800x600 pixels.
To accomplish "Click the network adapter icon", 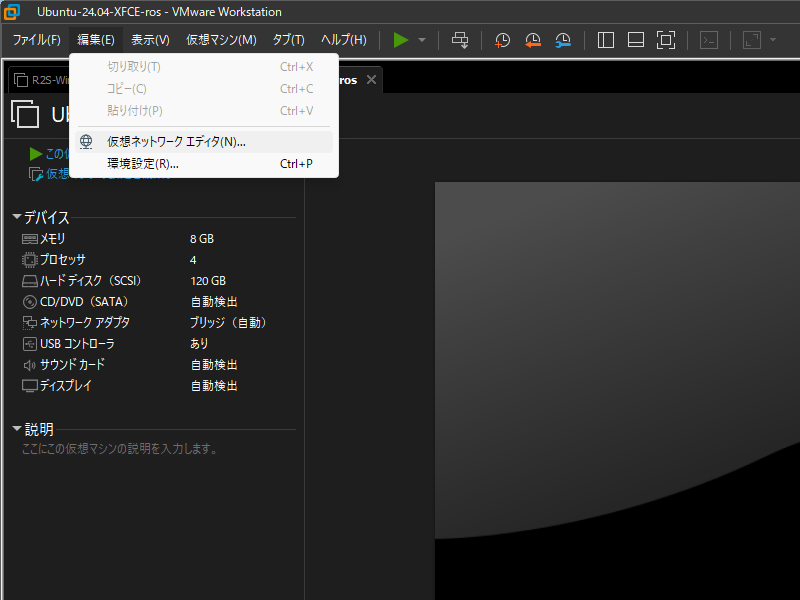I will (x=30, y=323).
